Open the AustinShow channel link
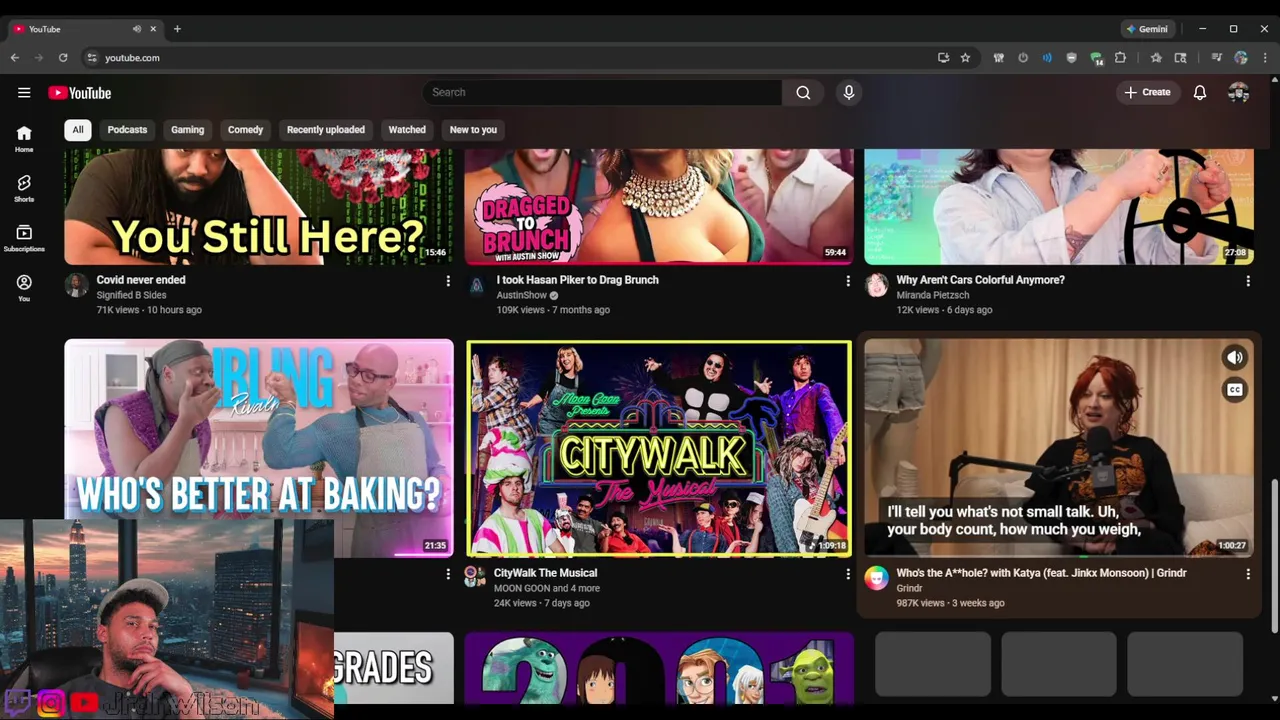The height and width of the screenshot is (720, 1280). coord(521,296)
